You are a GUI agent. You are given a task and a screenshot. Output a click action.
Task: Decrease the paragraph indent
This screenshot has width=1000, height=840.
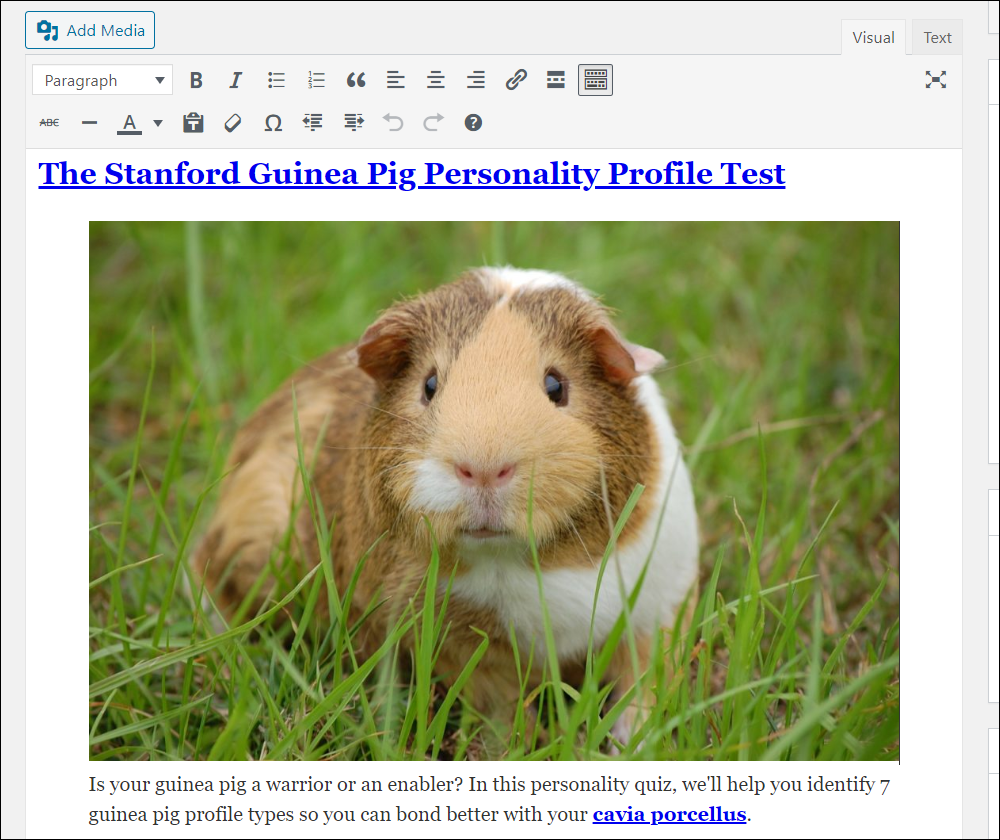click(x=313, y=122)
